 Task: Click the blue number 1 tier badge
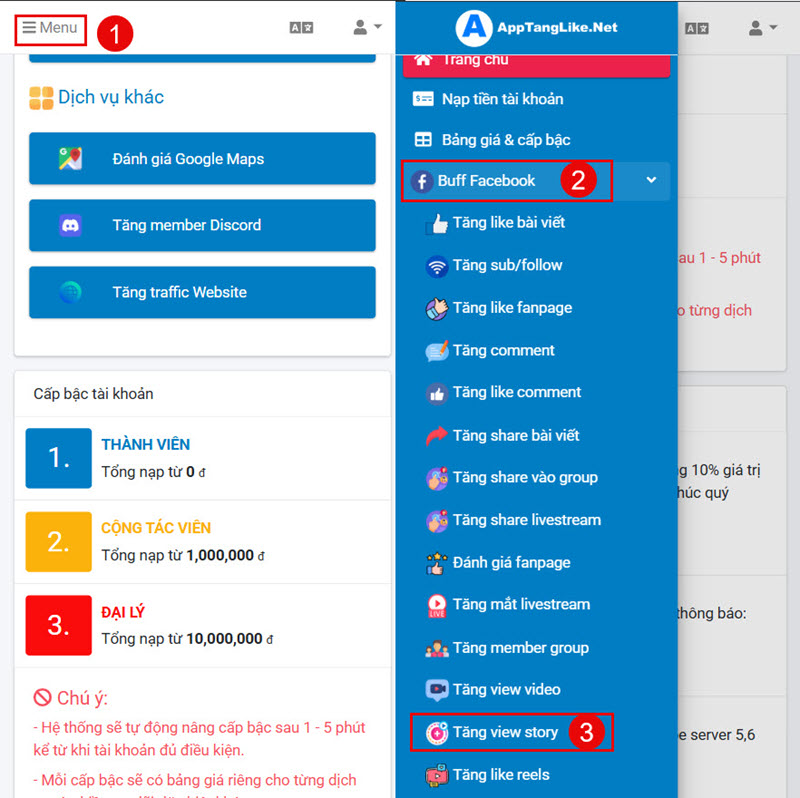pos(59,458)
